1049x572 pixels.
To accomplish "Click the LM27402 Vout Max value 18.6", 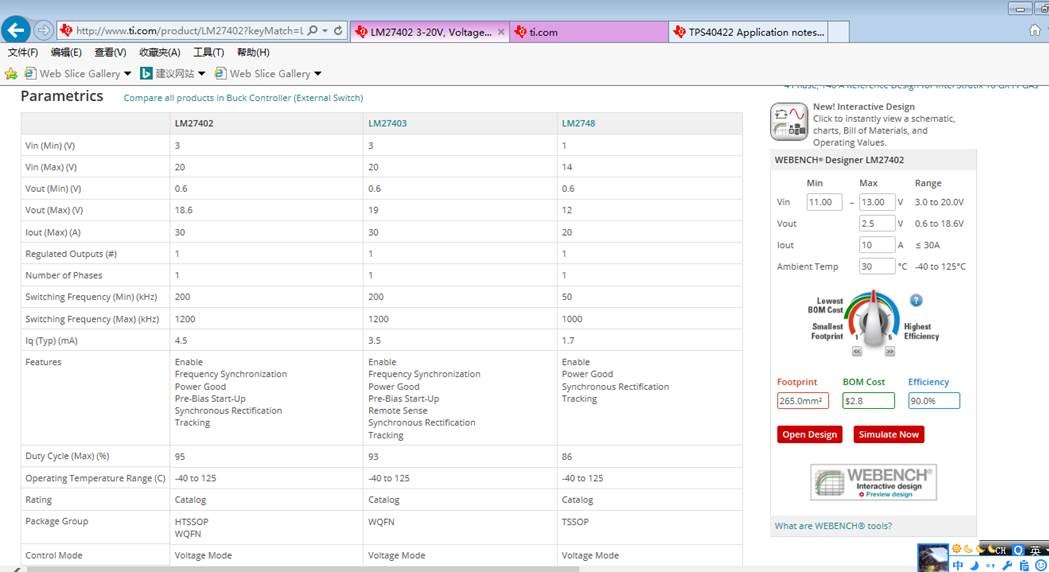I will pyautogui.click(x=183, y=210).
